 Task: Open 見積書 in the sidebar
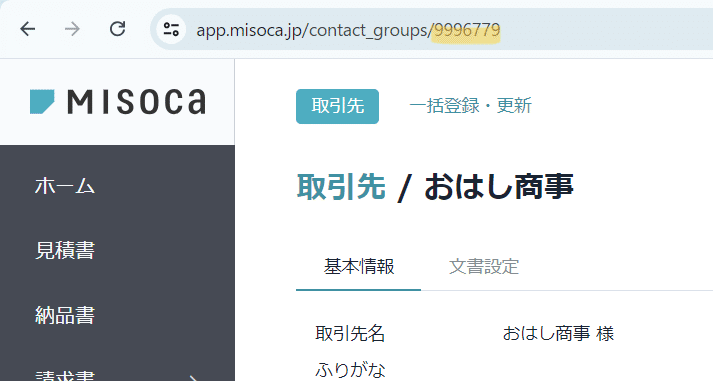pos(65,251)
